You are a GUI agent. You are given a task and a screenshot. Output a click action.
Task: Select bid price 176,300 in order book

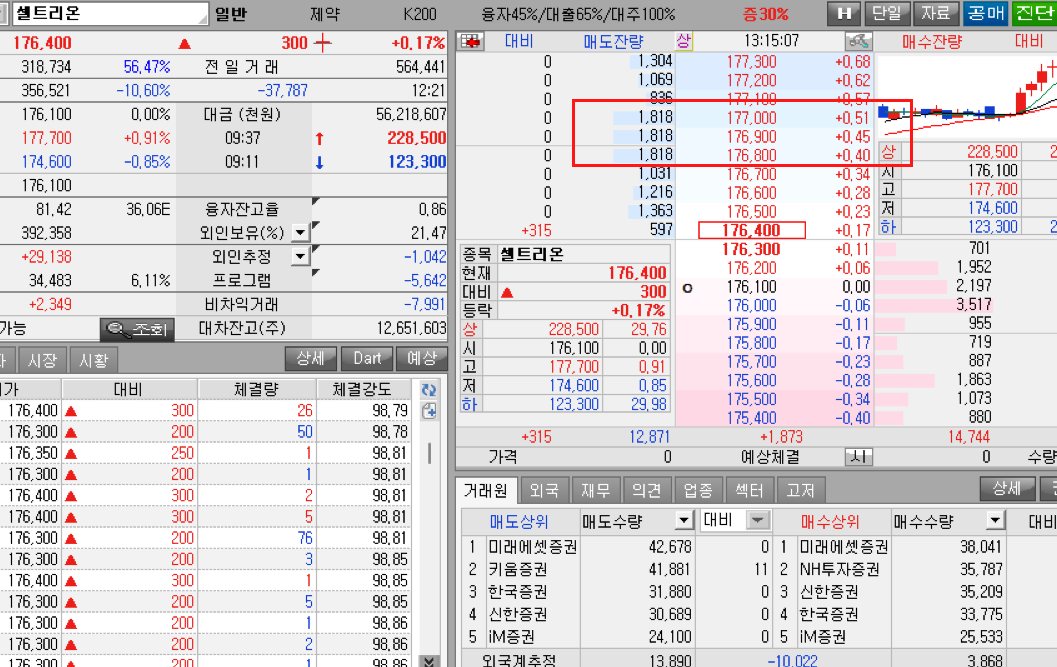tap(751, 250)
